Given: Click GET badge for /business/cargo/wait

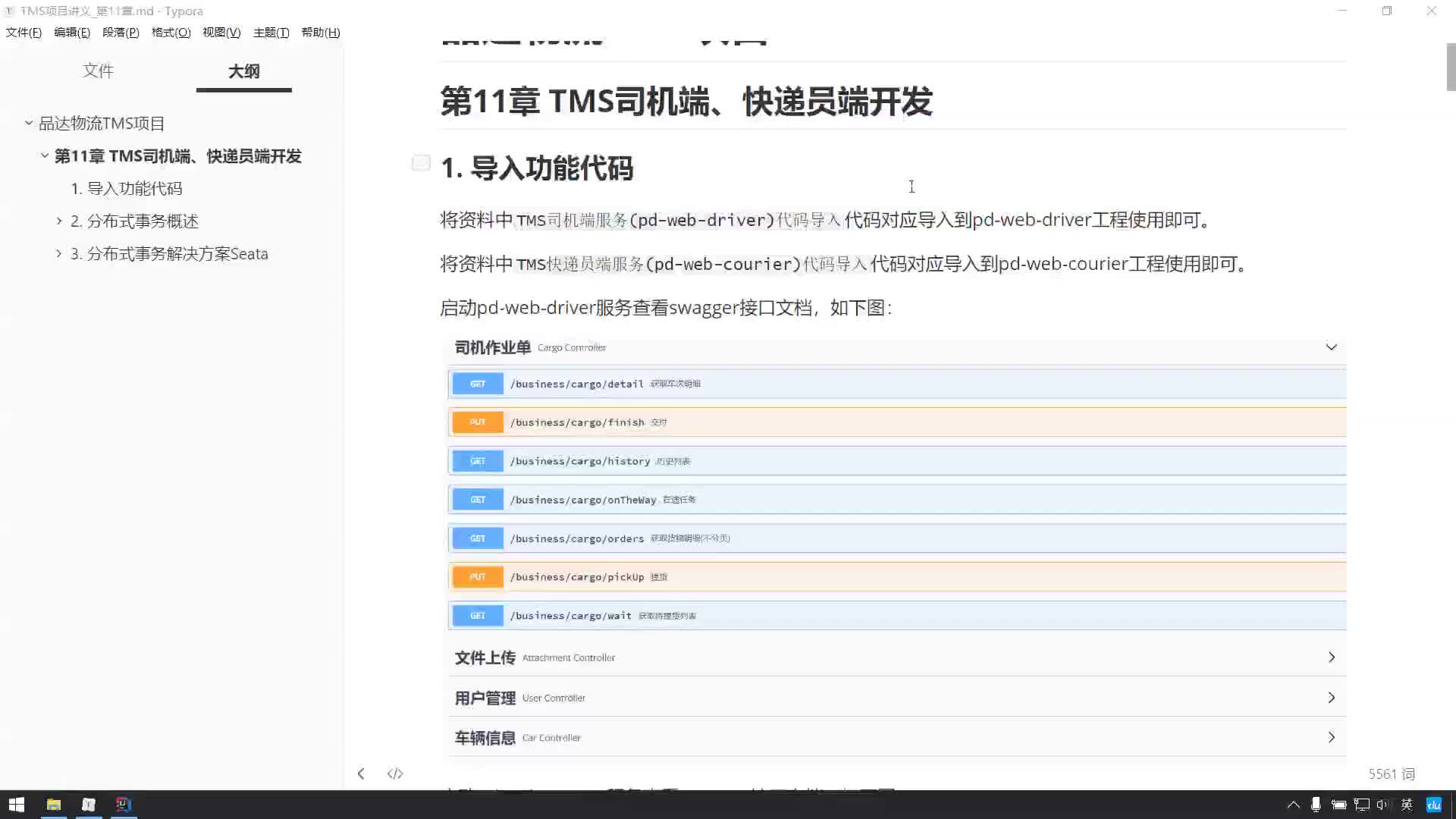Looking at the screenshot, I should point(478,616).
